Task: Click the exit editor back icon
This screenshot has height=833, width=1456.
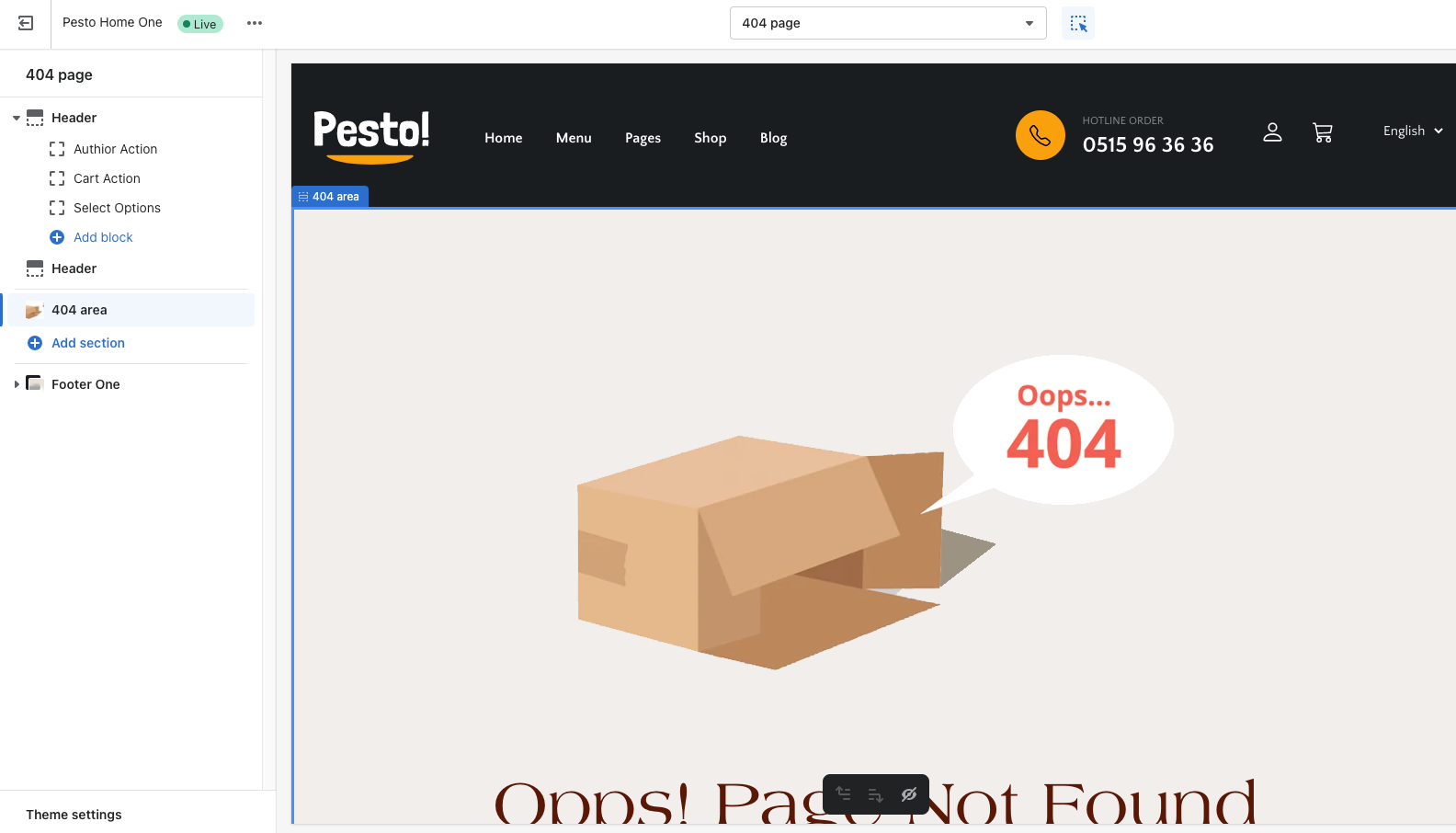Action: 26,23
